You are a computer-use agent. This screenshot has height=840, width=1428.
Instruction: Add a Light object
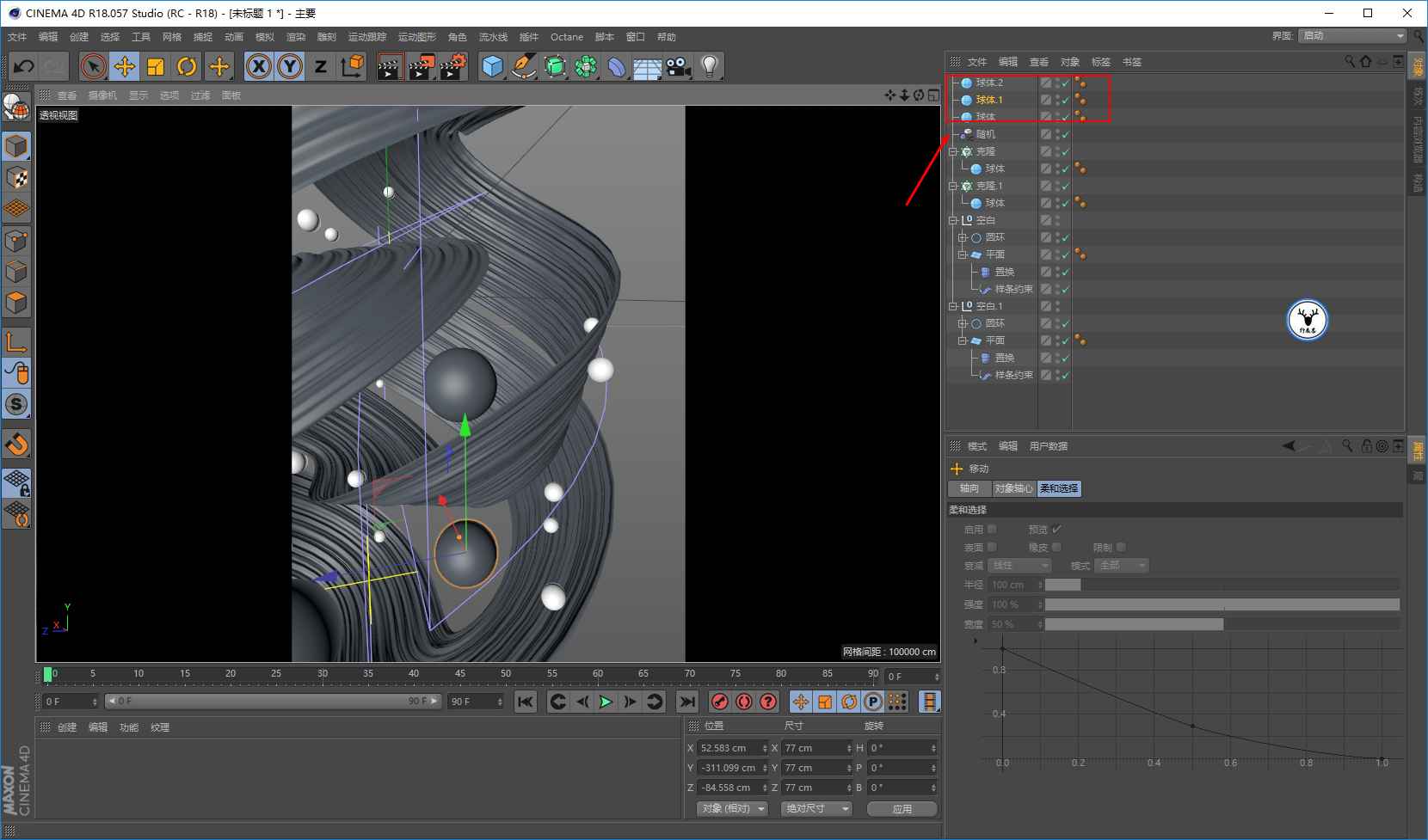[x=710, y=66]
